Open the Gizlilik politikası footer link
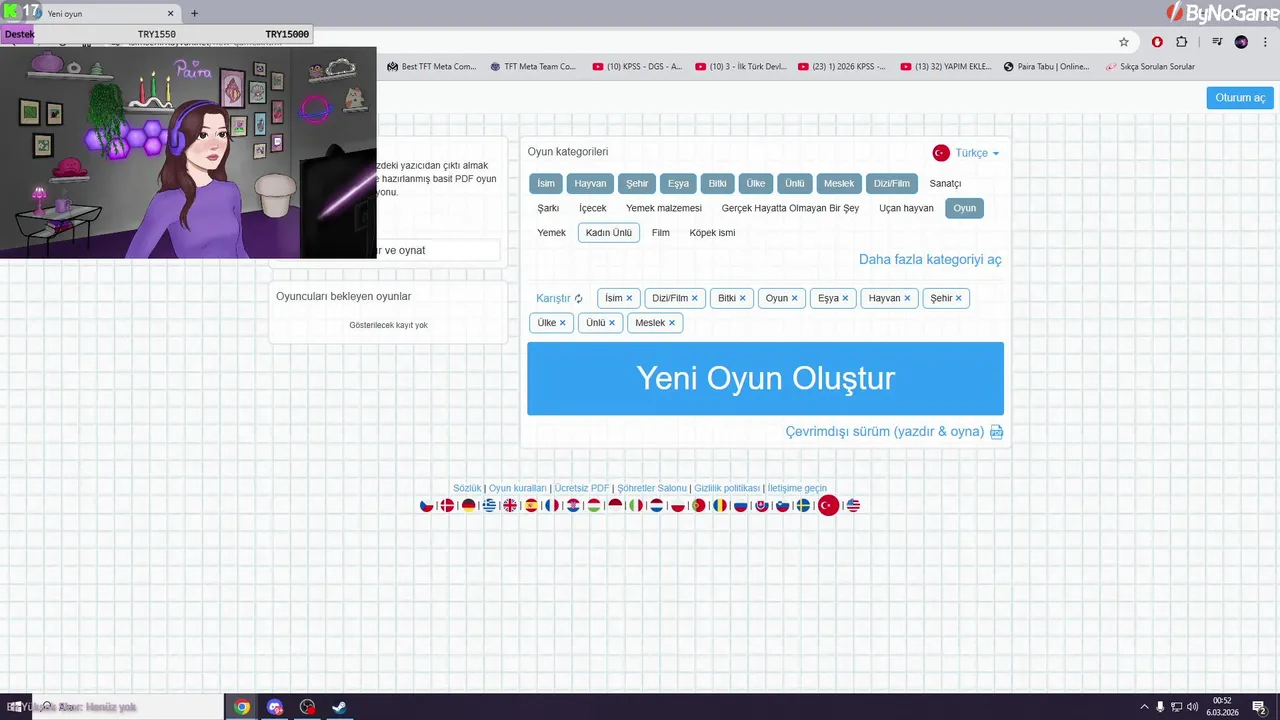1280x720 pixels. (x=727, y=488)
